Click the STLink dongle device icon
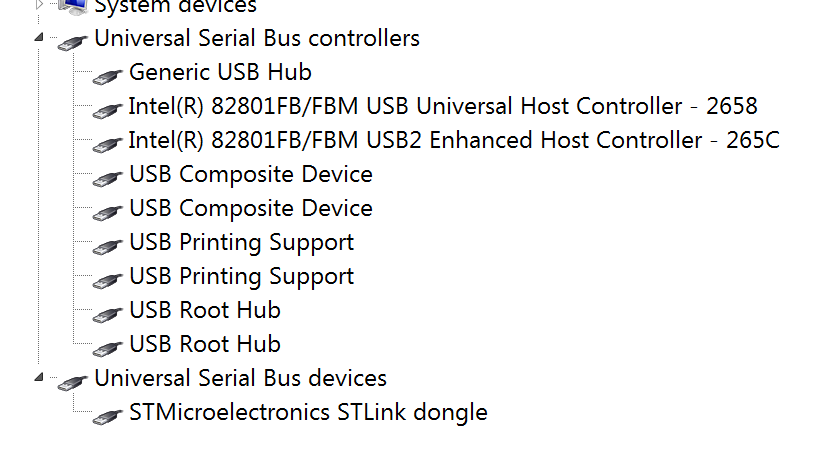Screen dimensions: 822x472 (x=107, y=414)
